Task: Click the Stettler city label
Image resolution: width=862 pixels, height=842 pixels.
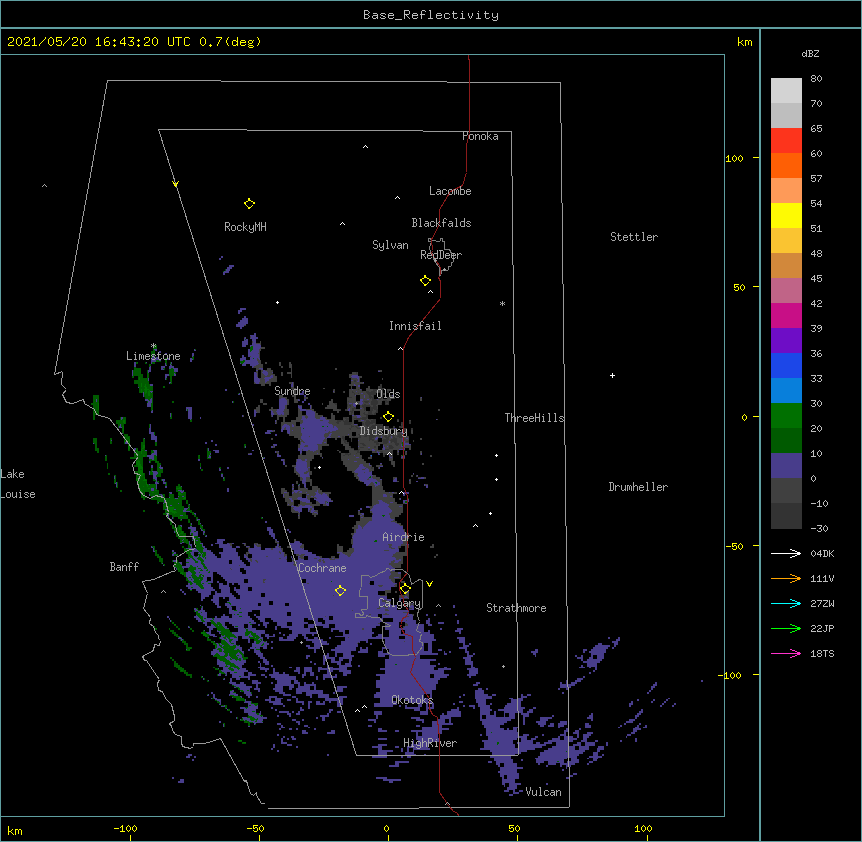Action: point(634,237)
